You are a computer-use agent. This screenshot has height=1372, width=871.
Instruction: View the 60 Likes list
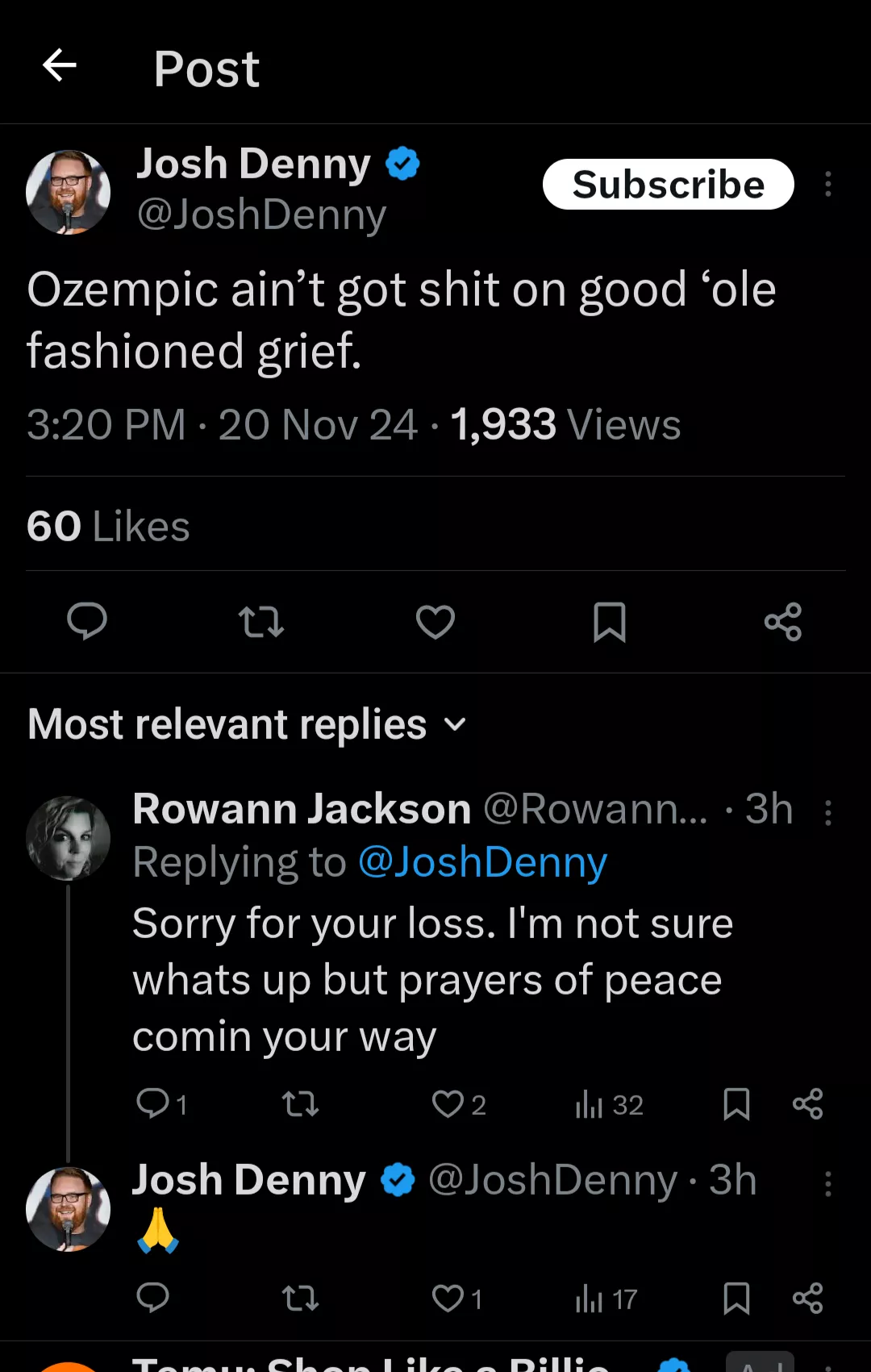coord(108,526)
